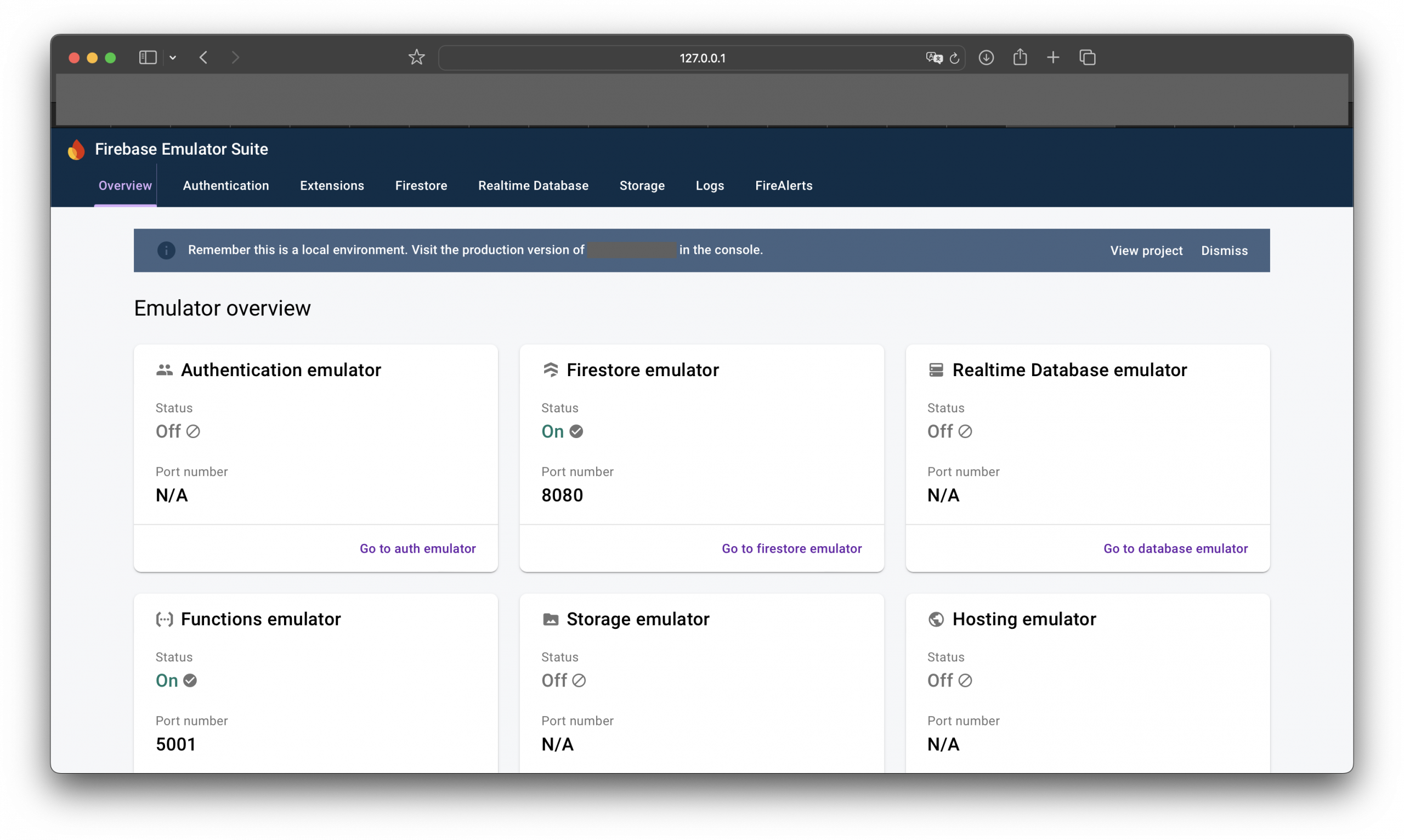Click Realtime Database N/A port value

pos(943,495)
